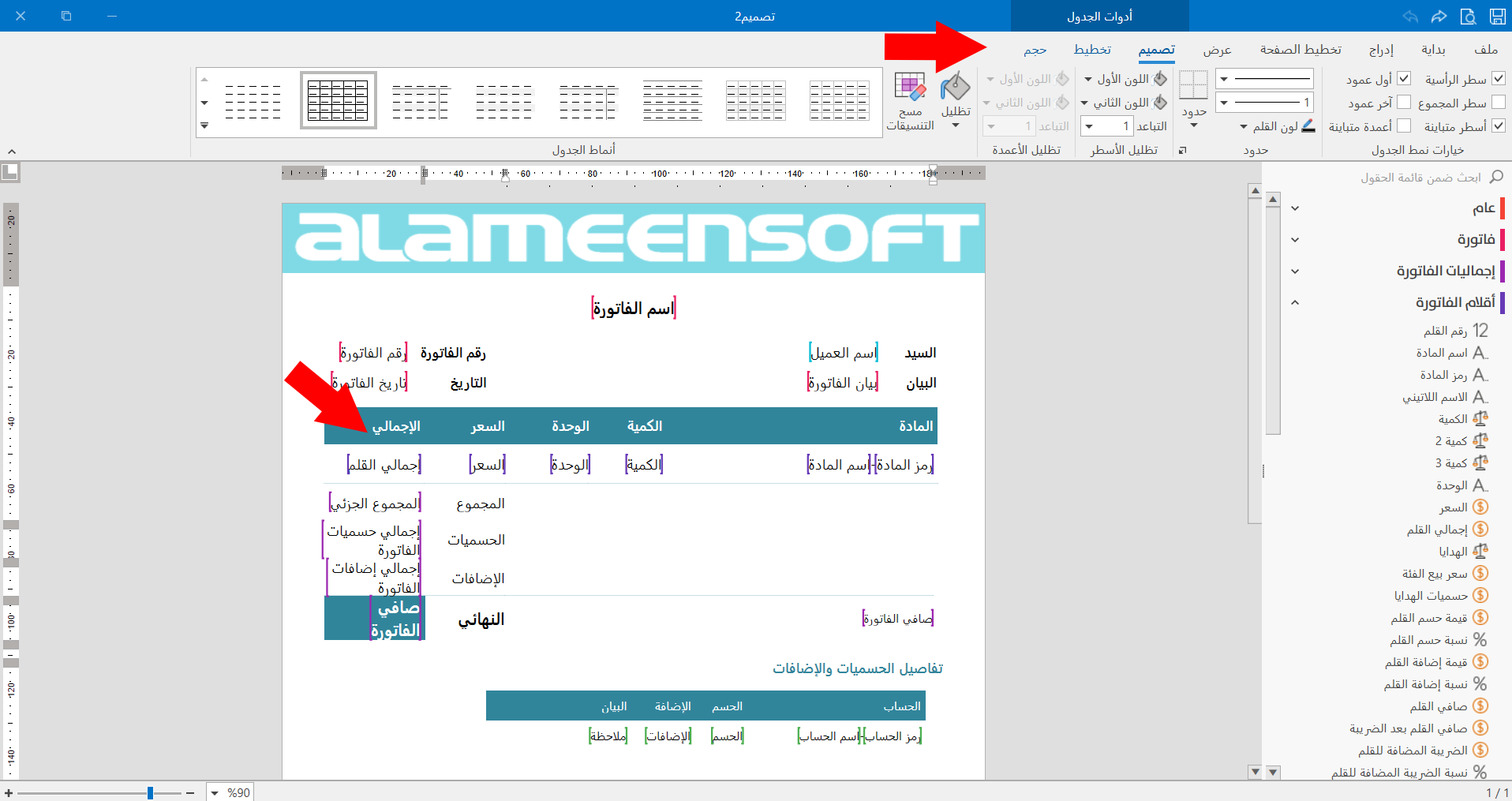Collapse the أقلام الفاتورة fields group

(x=1295, y=302)
